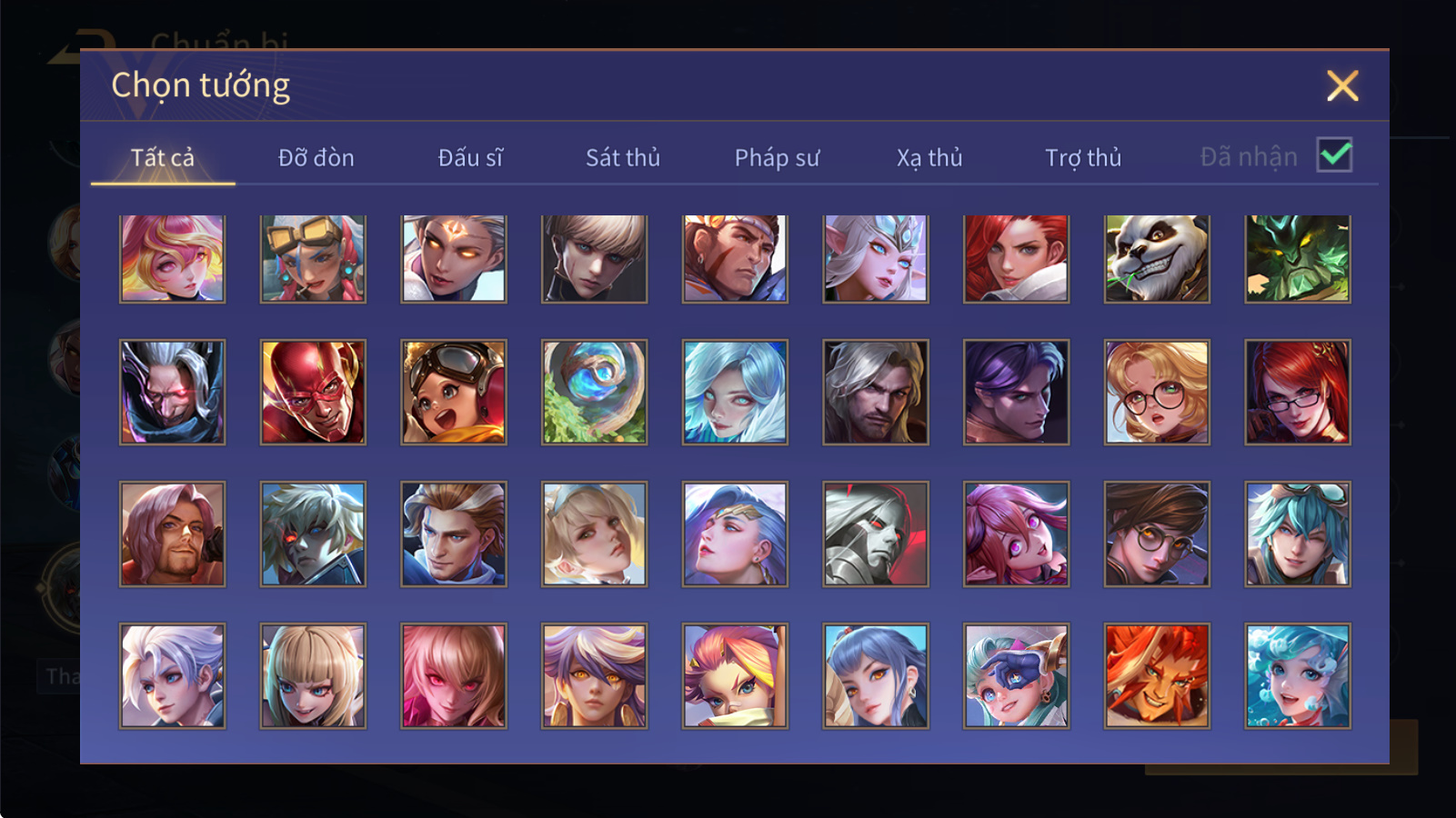Pick the silver-haired elf with crown
Image resolution: width=1456 pixels, height=818 pixels.
pos(876,258)
